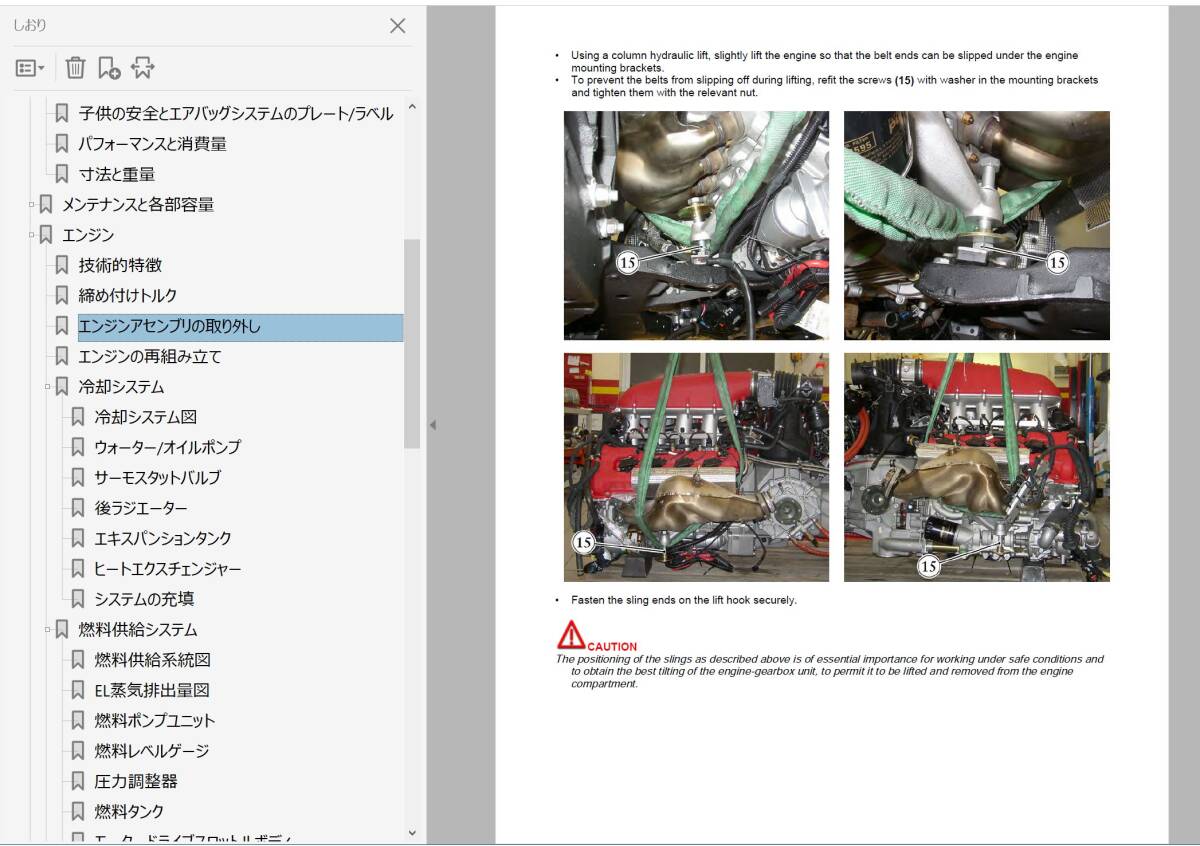
Task: Open bookmark 燃料供給系統図
Action: pyautogui.click(x=152, y=660)
